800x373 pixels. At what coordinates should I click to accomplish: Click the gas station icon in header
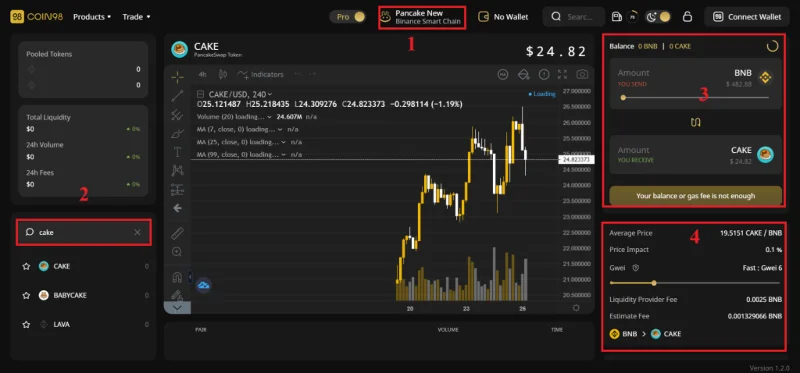click(x=616, y=17)
